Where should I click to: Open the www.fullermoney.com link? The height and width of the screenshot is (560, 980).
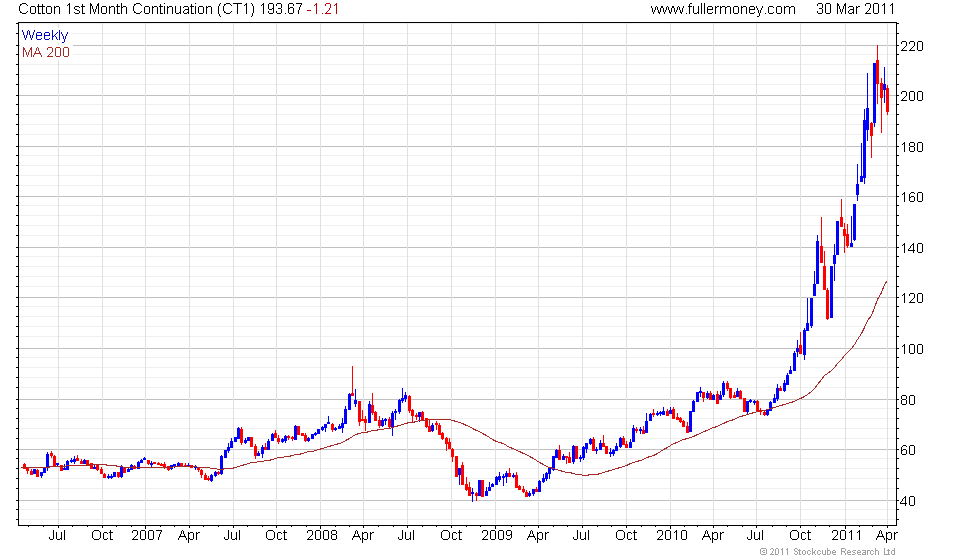[722, 9]
